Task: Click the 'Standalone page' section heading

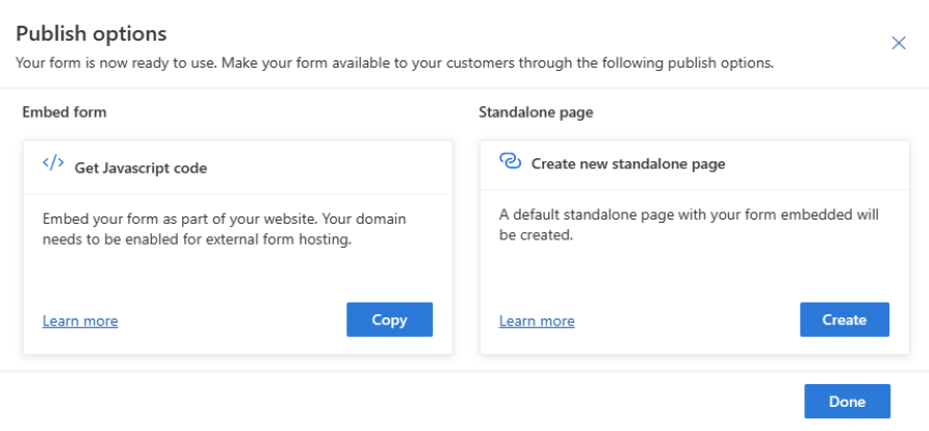Action: coord(536,112)
